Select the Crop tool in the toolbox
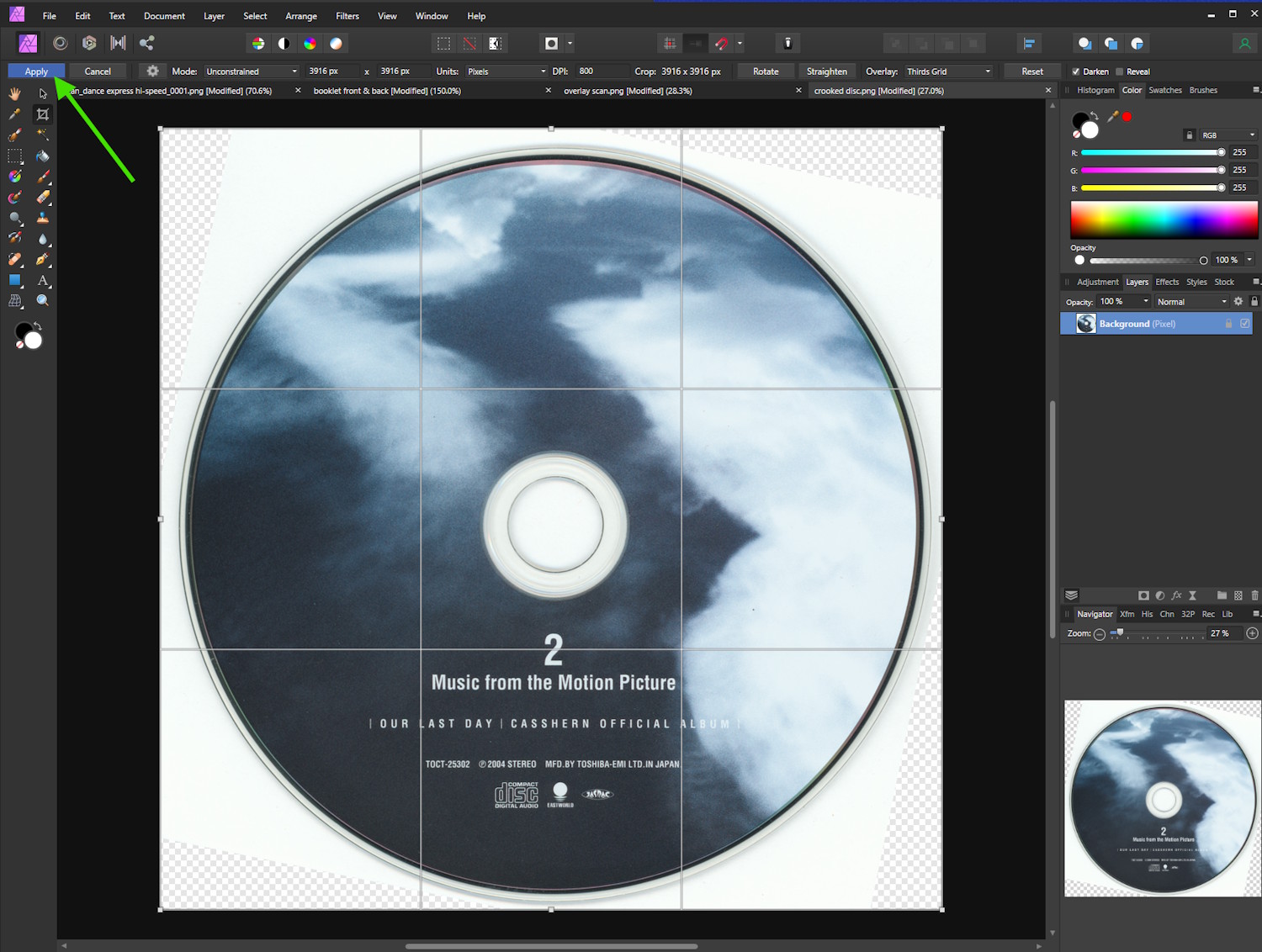Image resolution: width=1262 pixels, height=952 pixels. pos(42,114)
